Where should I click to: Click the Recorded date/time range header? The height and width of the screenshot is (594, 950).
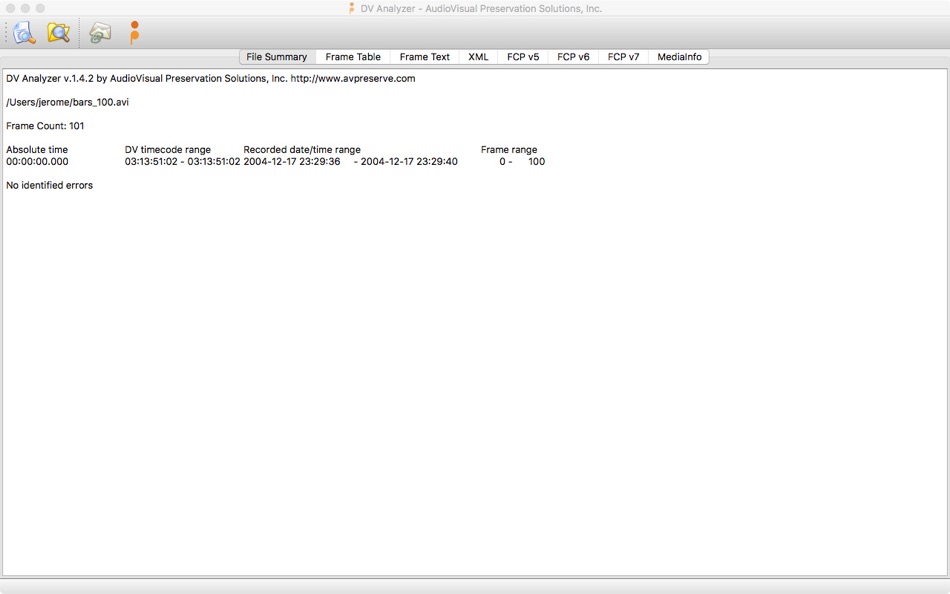302,149
